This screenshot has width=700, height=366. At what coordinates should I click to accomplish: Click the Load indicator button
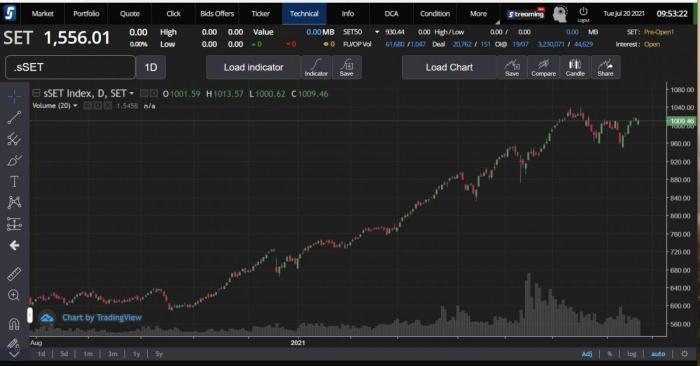253,67
